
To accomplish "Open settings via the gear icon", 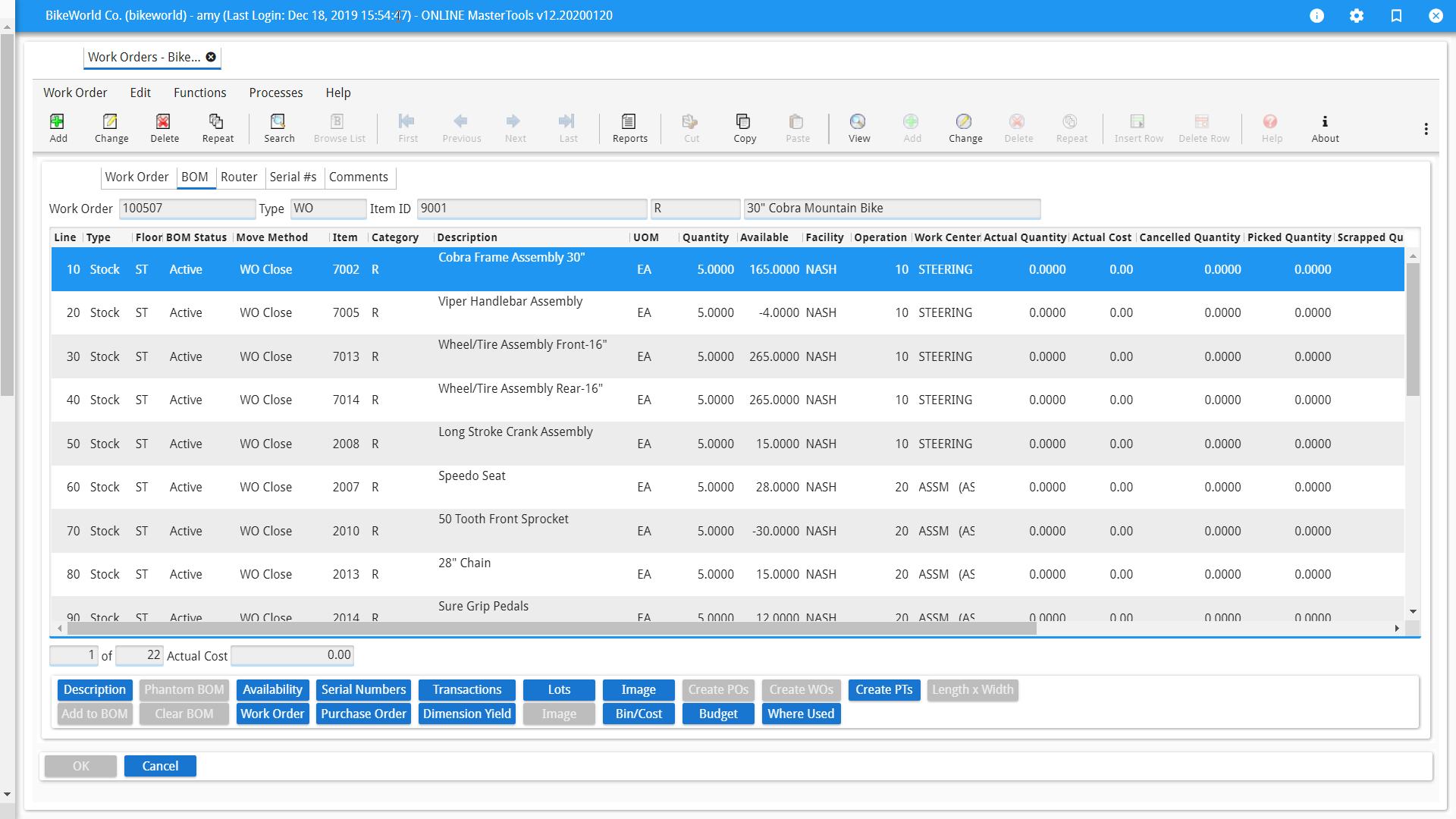I will pos(1357,15).
